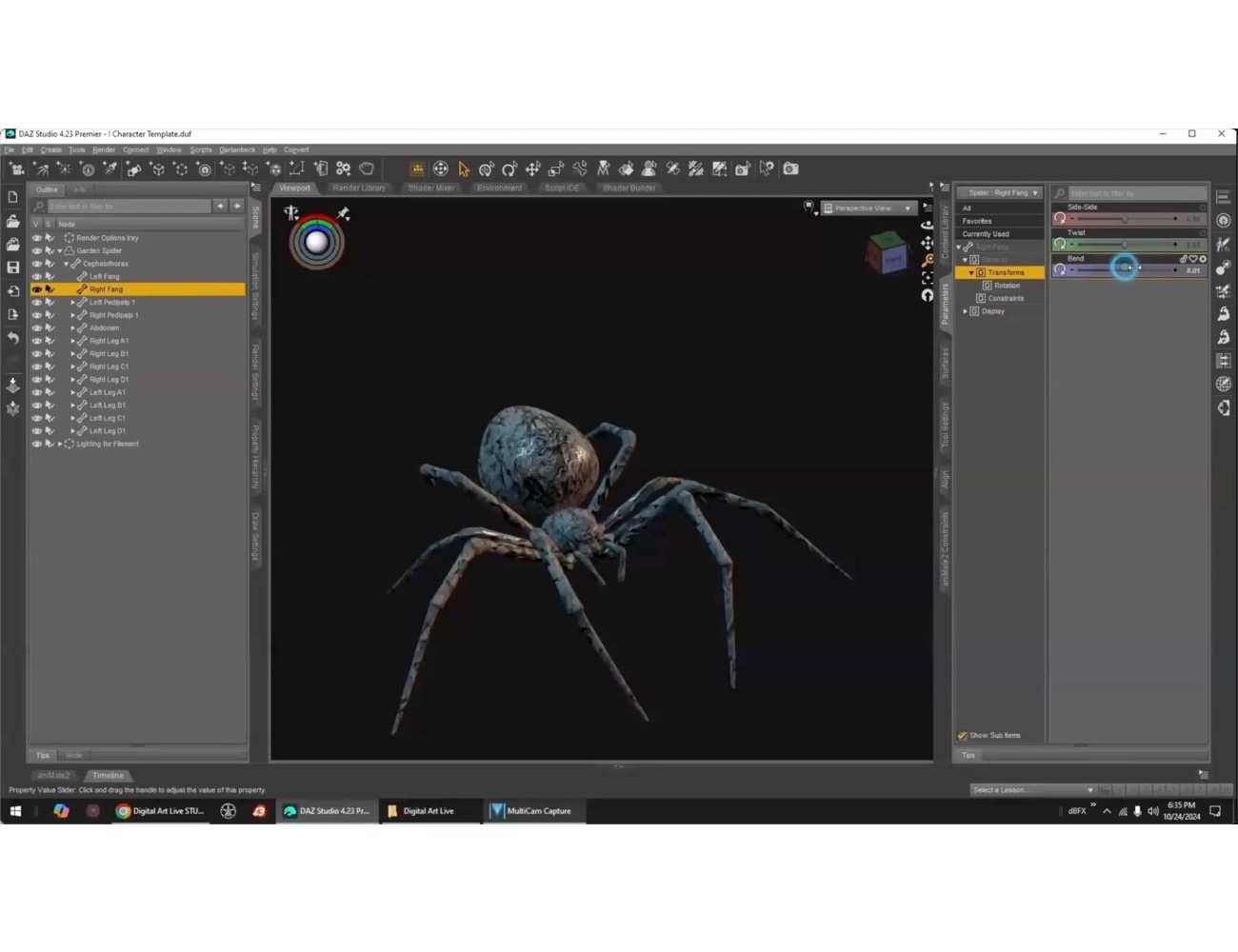1238x952 pixels.
Task: Collapse the Cephalothorax tree node
Action: [66, 264]
